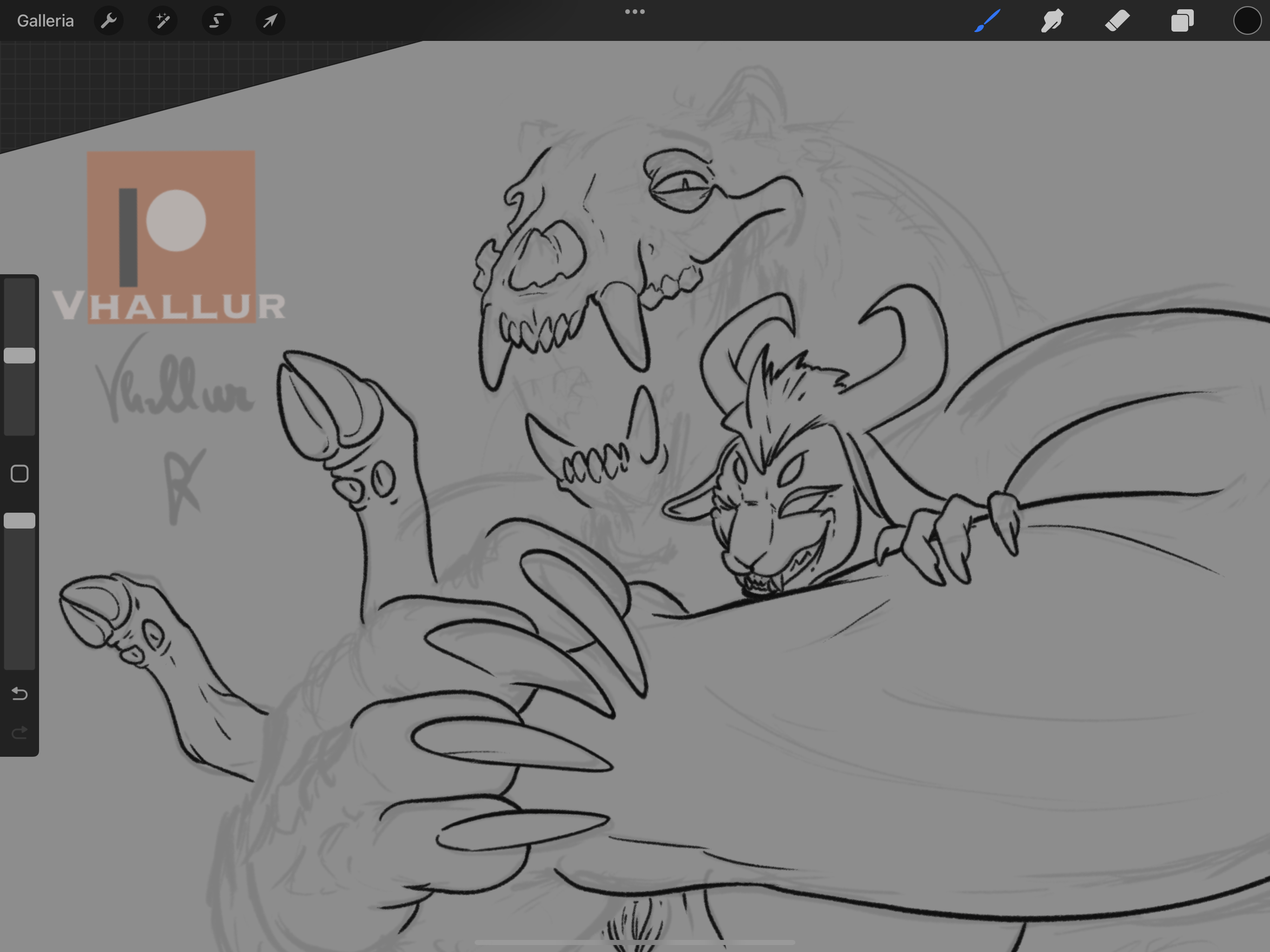Viewport: 1270px width, 952px height.
Task: Open the Adjustments magic wand menu
Action: pyautogui.click(x=163, y=20)
